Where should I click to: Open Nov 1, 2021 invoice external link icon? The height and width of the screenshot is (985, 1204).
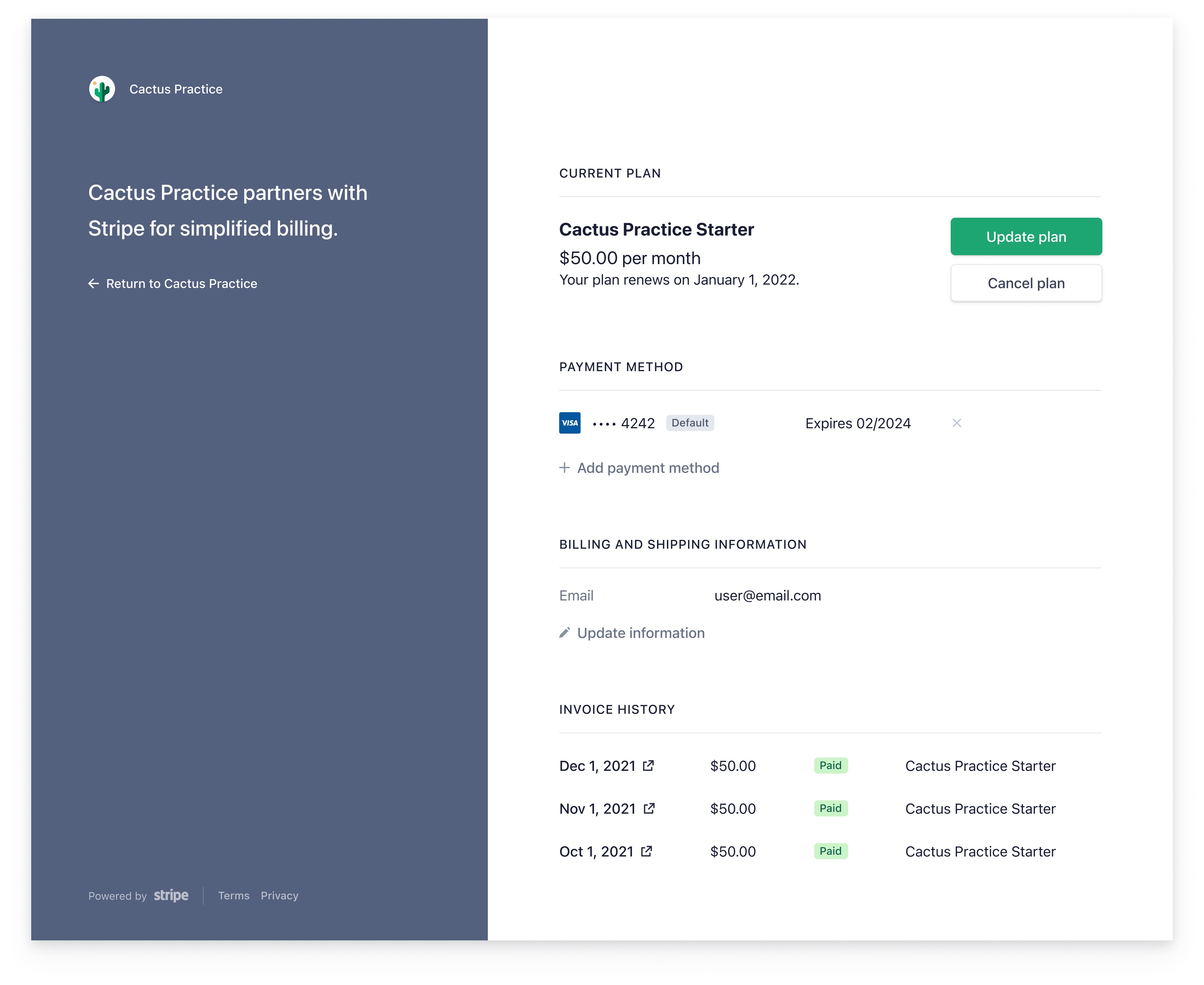click(x=649, y=808)
